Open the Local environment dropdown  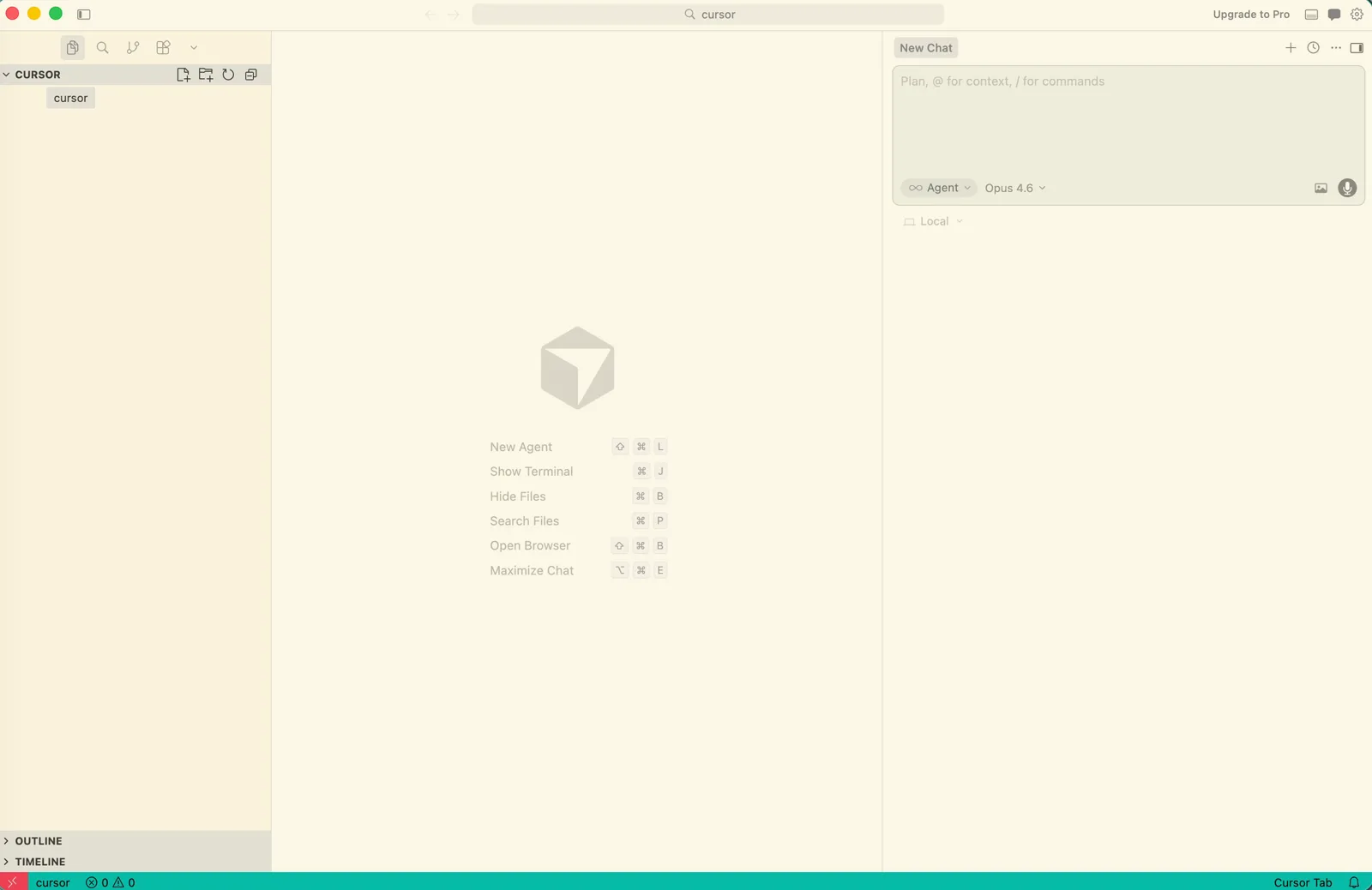tap(933, 221)
